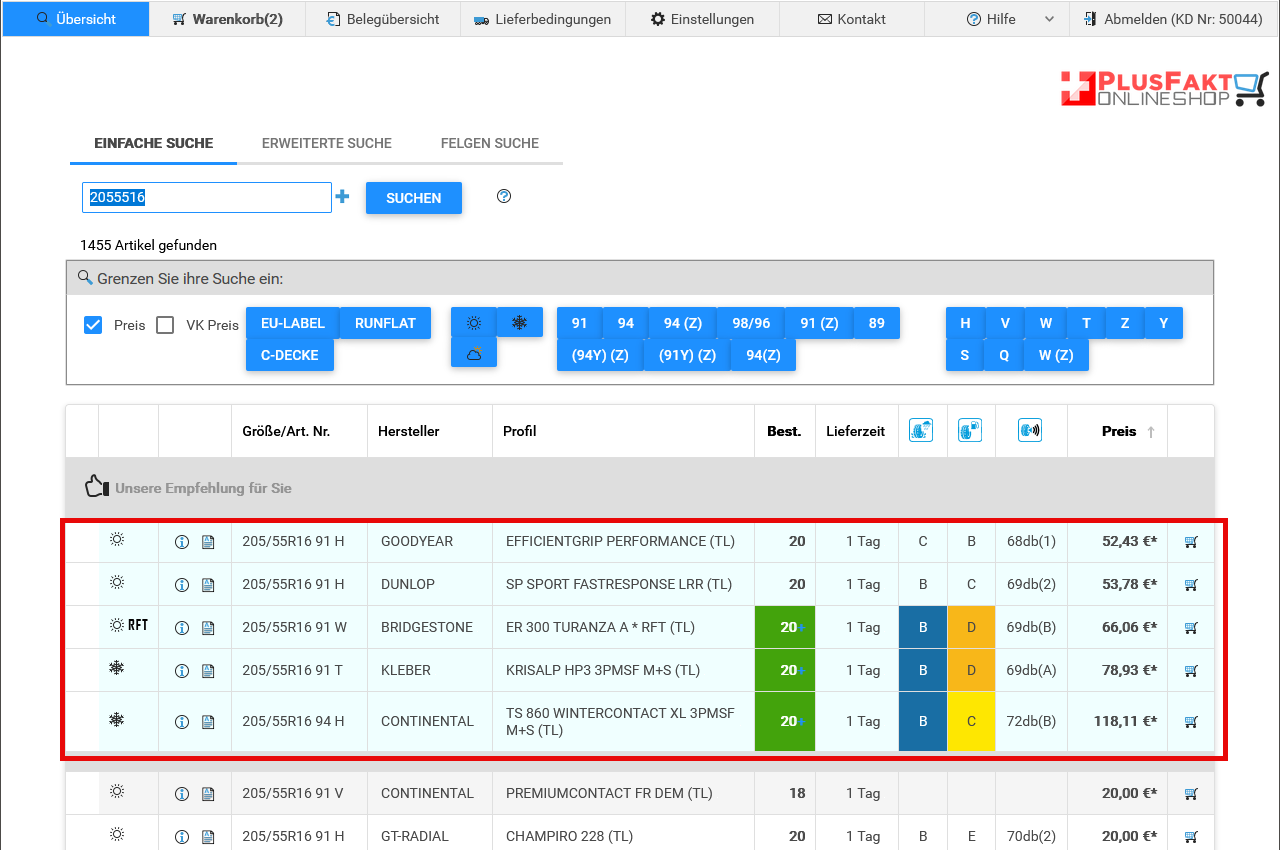Toggle speed index H filter
Image resolution: width=1280 pixels, height=850 pixels.
(965, 323)
